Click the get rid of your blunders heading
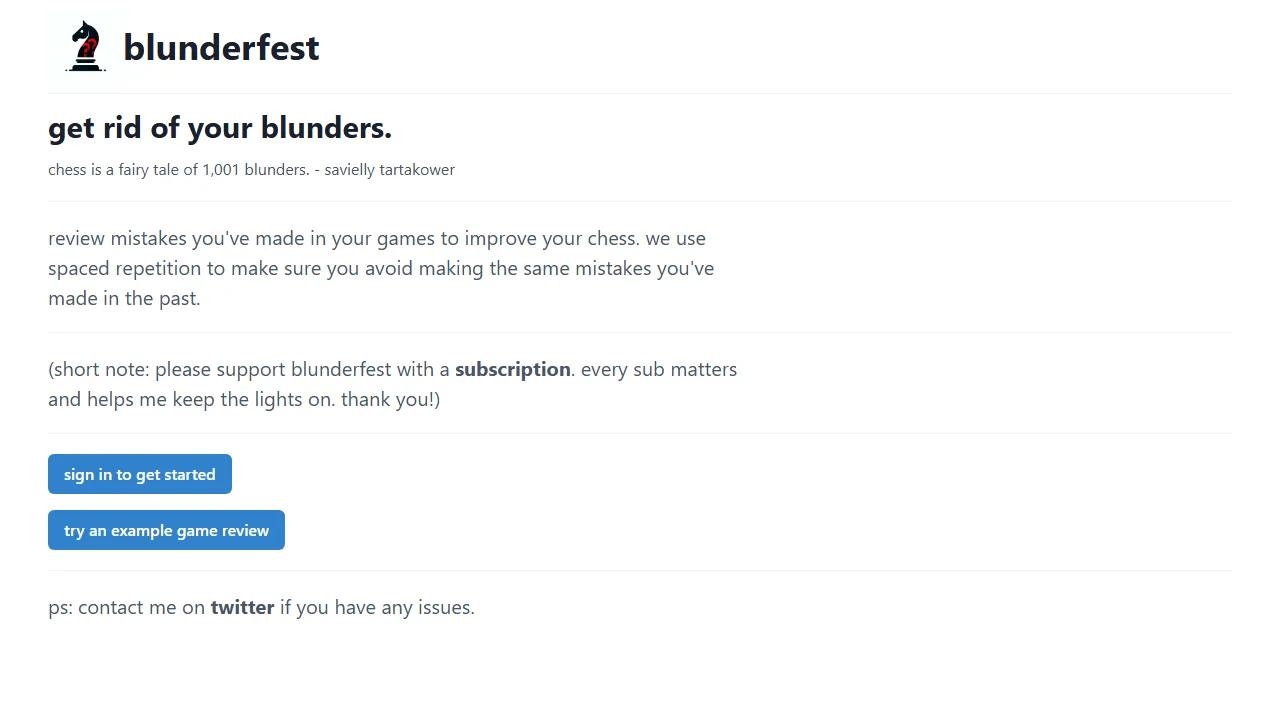The width and height of the screenshot is (1280, 720). point(220,127)
